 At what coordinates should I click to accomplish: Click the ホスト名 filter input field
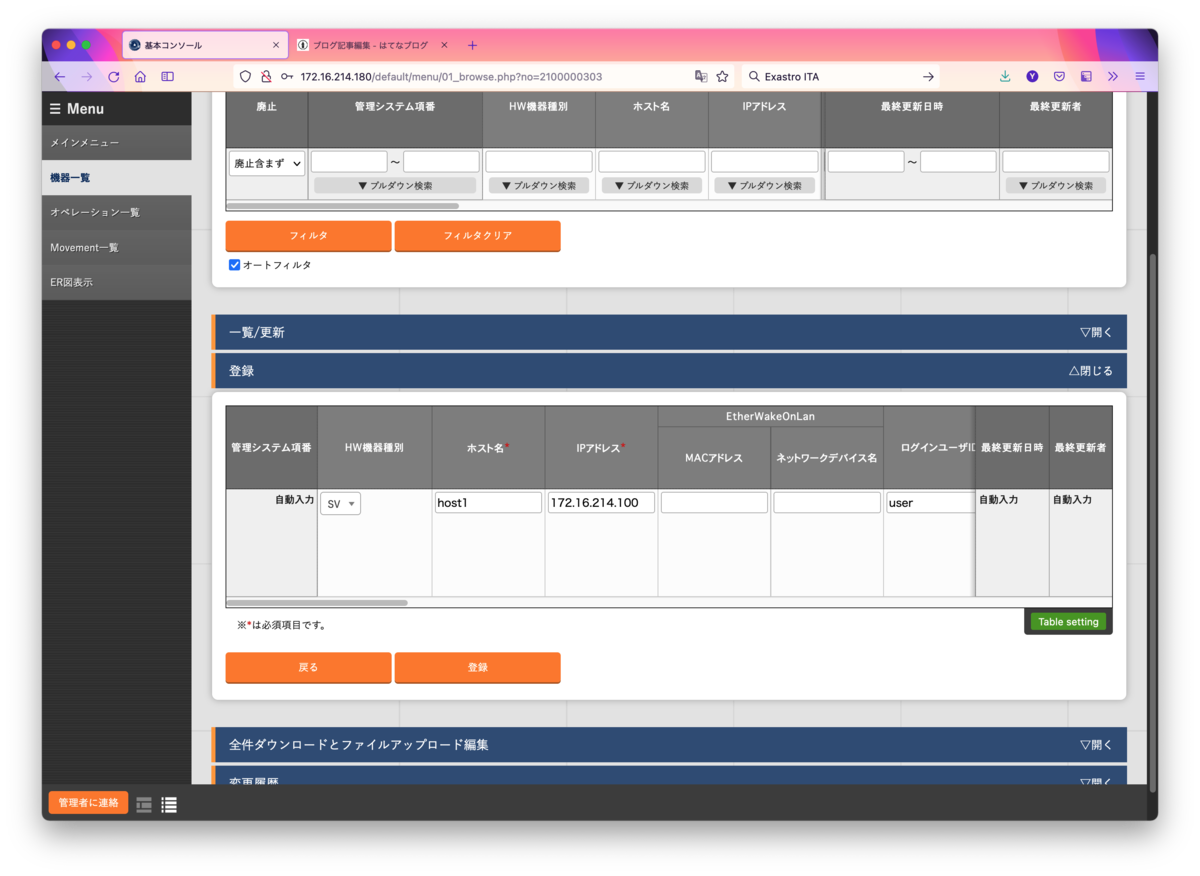click(x=652, y=161)
